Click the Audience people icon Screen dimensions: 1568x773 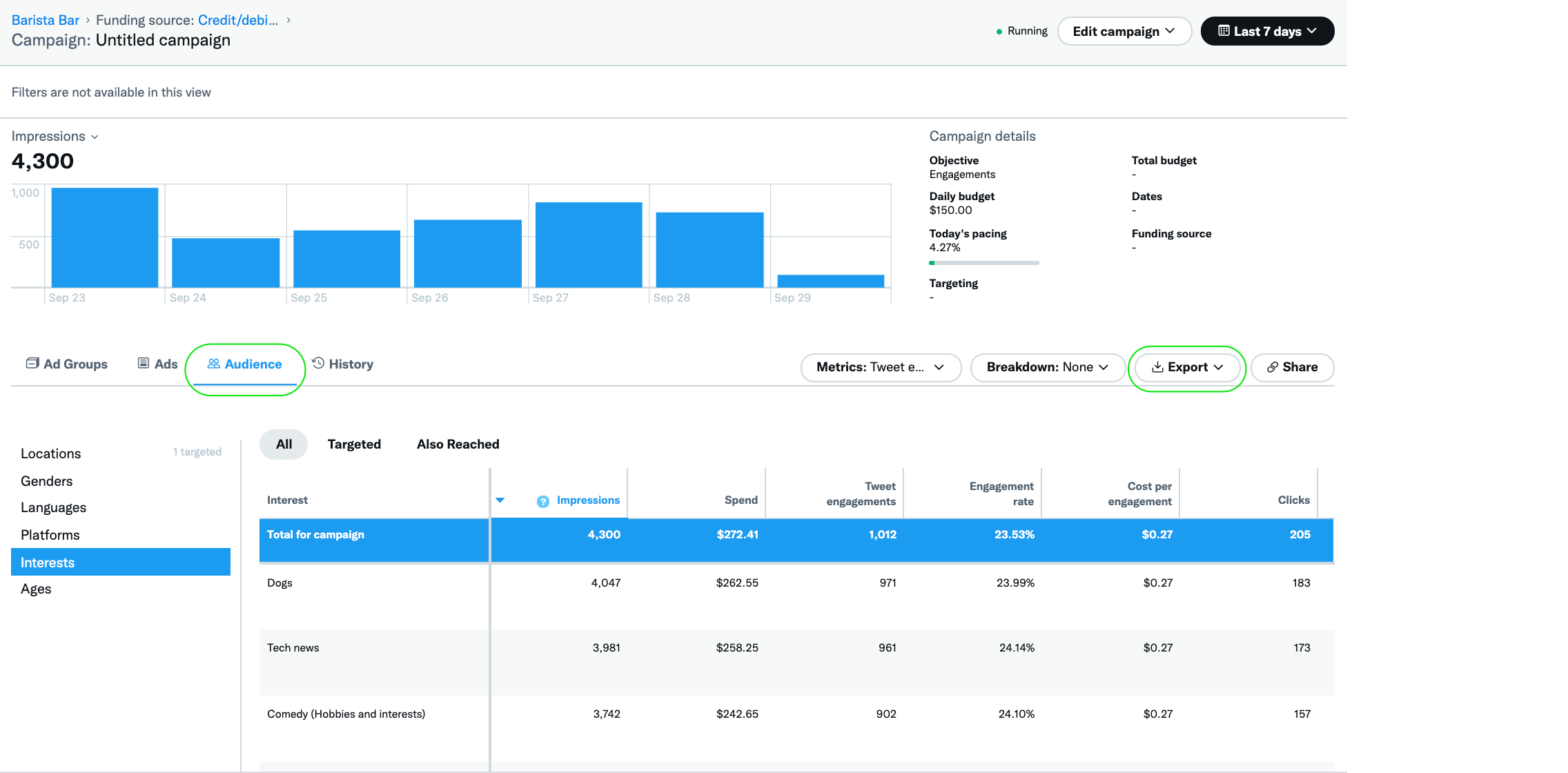[214, 363]
